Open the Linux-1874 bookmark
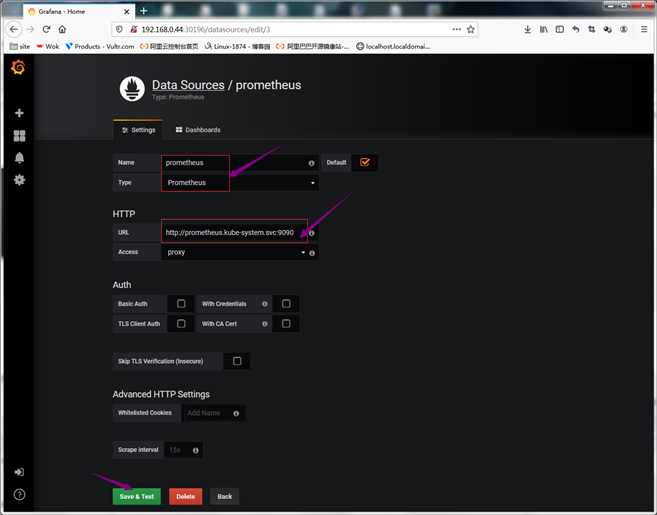Image resolution: width=657 pixels, height=515 pixels. pos(237,47)
